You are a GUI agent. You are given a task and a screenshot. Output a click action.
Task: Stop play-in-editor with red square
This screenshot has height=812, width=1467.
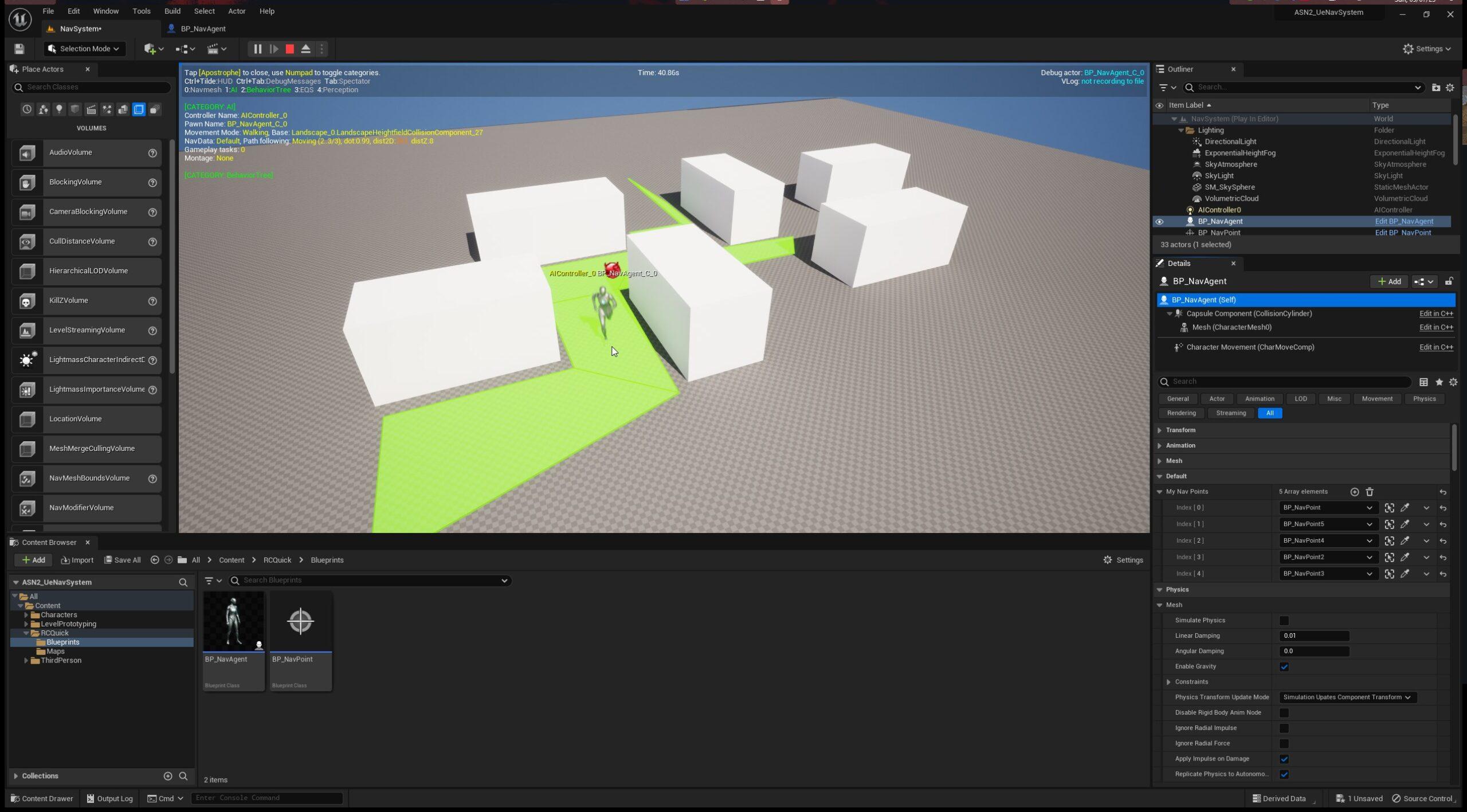tap(290, 49)
